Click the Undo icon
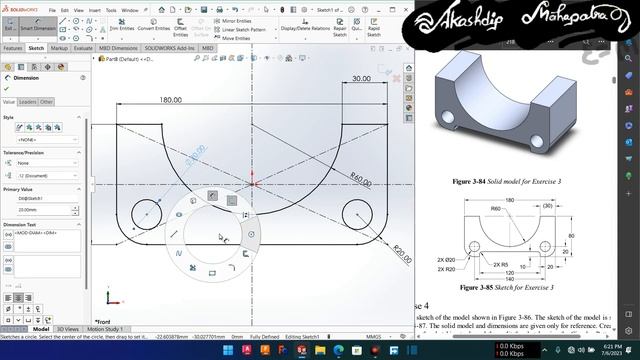 point(235,9)
